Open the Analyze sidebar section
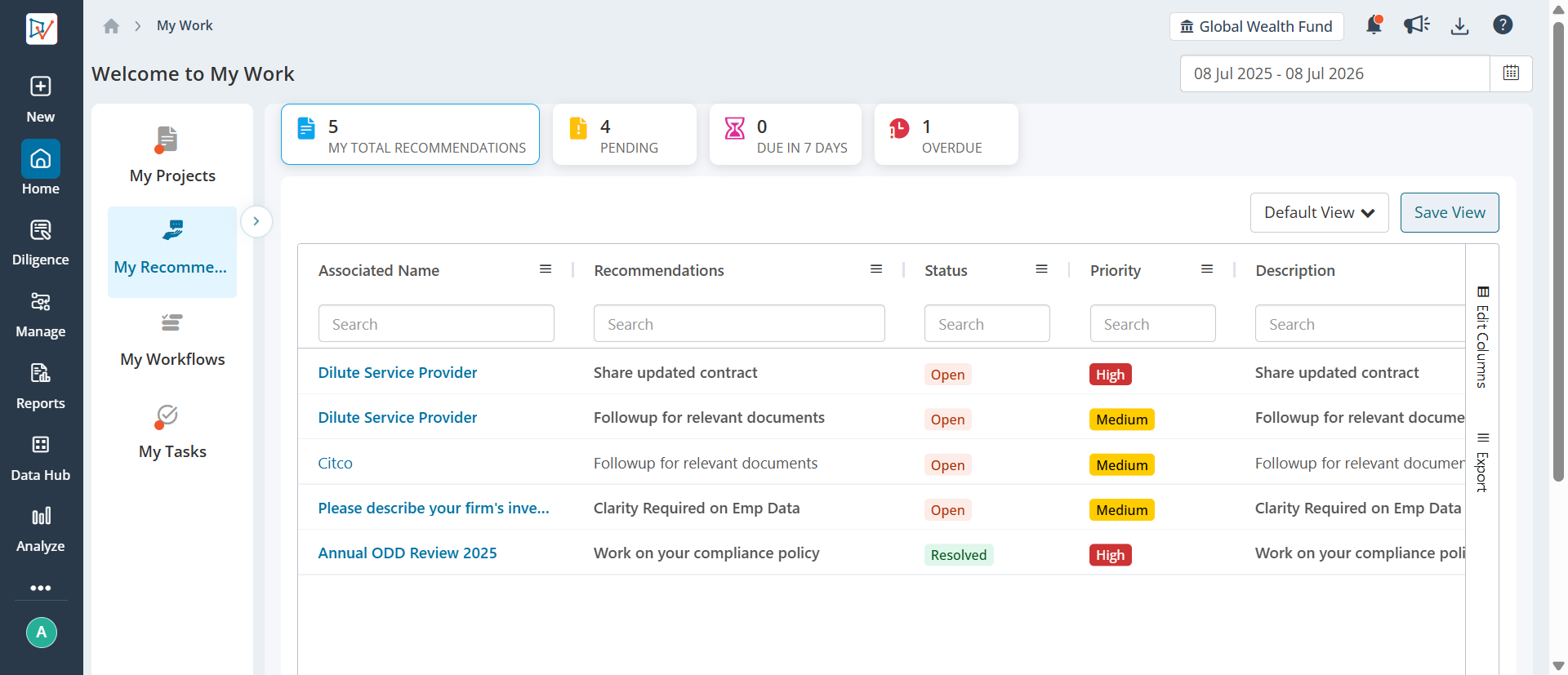 (41, 530)
